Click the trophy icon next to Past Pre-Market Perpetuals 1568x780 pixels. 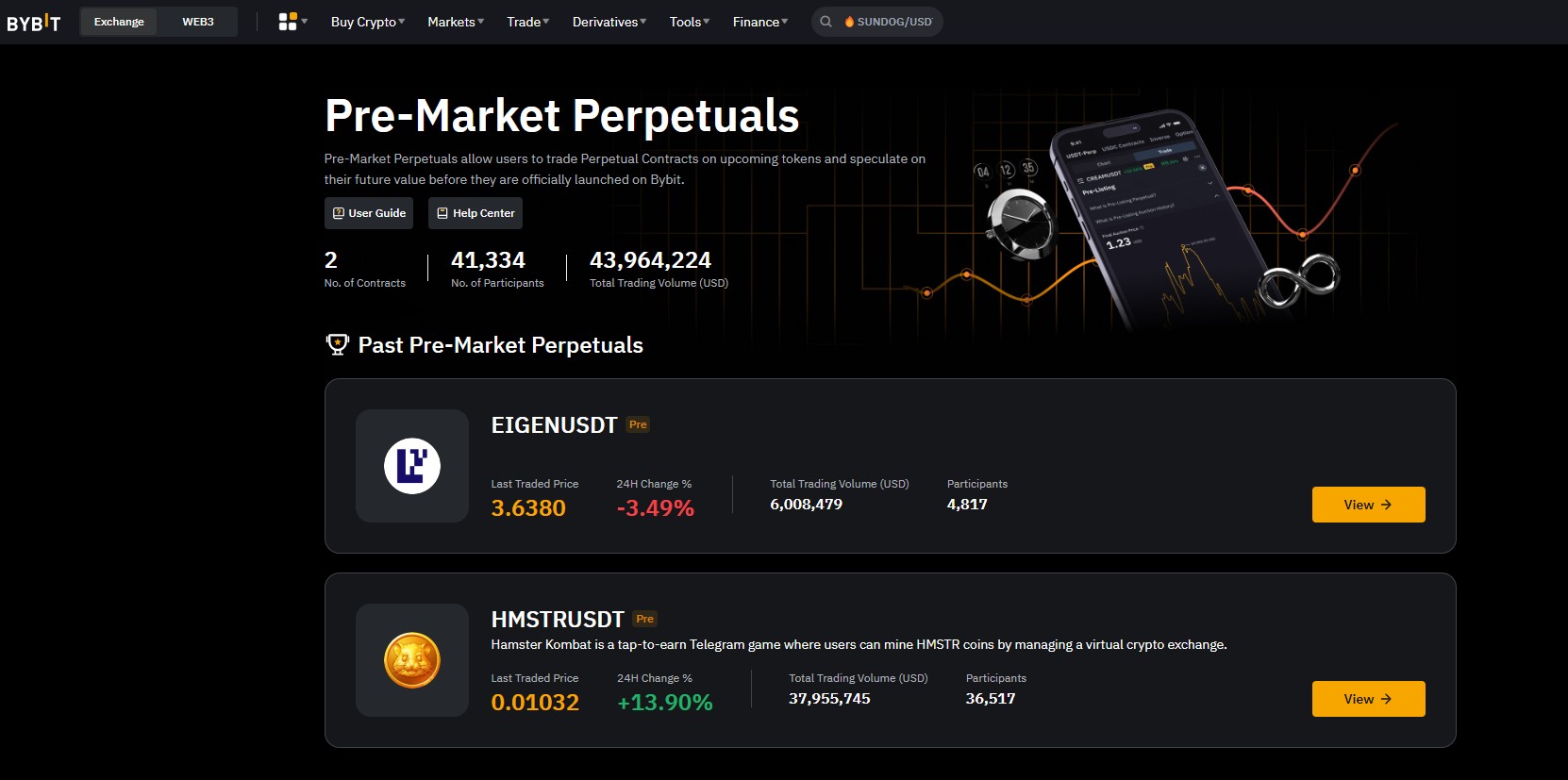336,345
